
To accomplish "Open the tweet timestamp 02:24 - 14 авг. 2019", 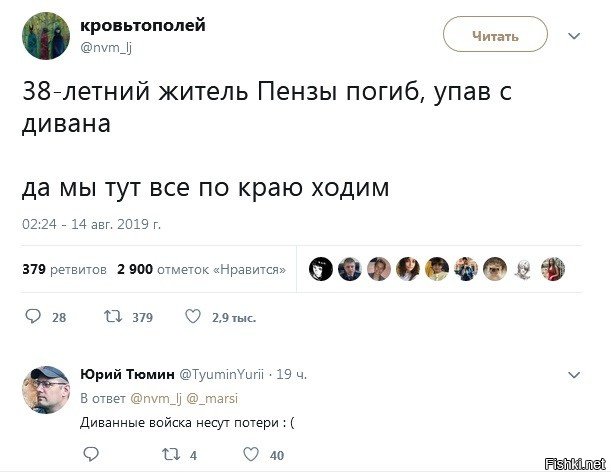I will (x=91, y=223).
